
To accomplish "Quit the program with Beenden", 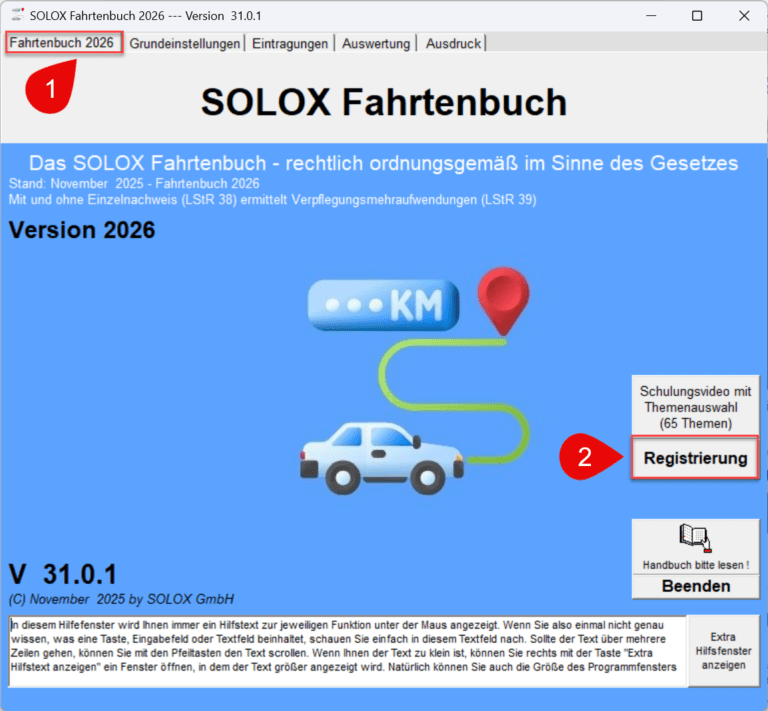I will [695, 586].
